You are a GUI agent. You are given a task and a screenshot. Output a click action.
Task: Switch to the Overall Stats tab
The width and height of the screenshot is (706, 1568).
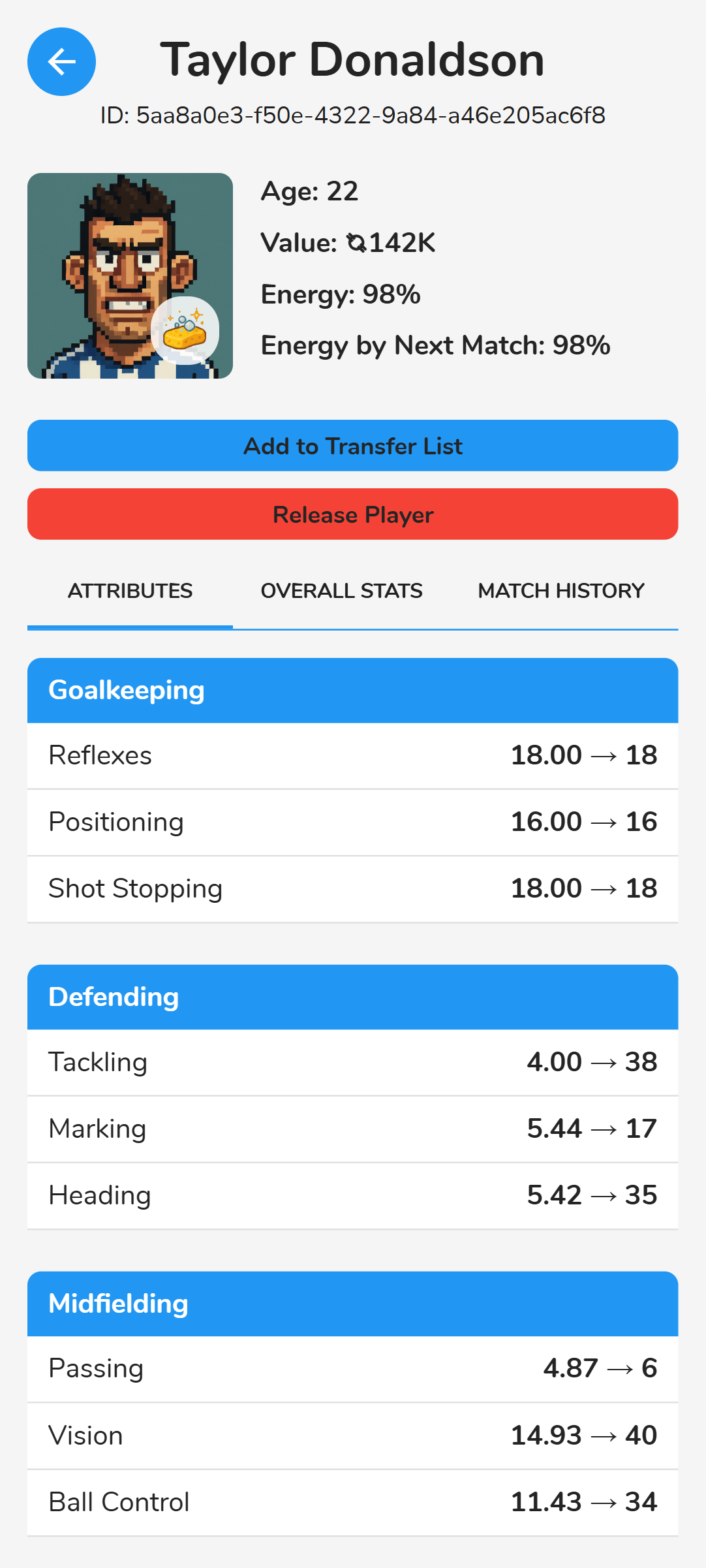click(x=341, y=591)
